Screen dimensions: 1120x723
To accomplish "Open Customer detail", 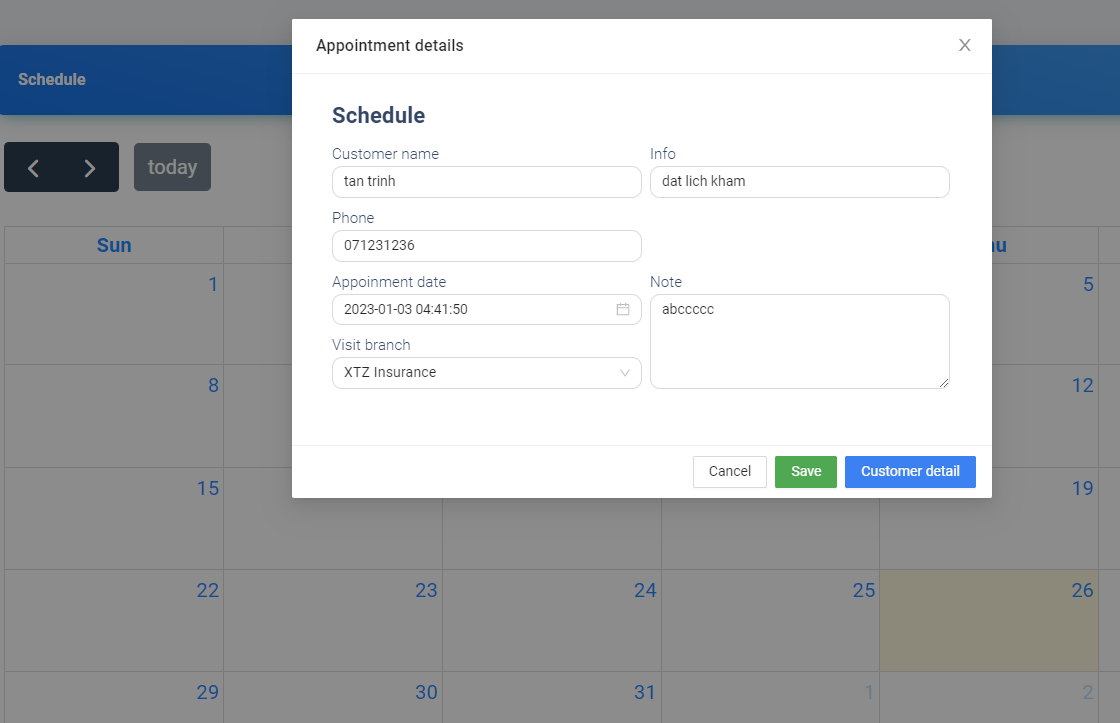I will 910,471.
